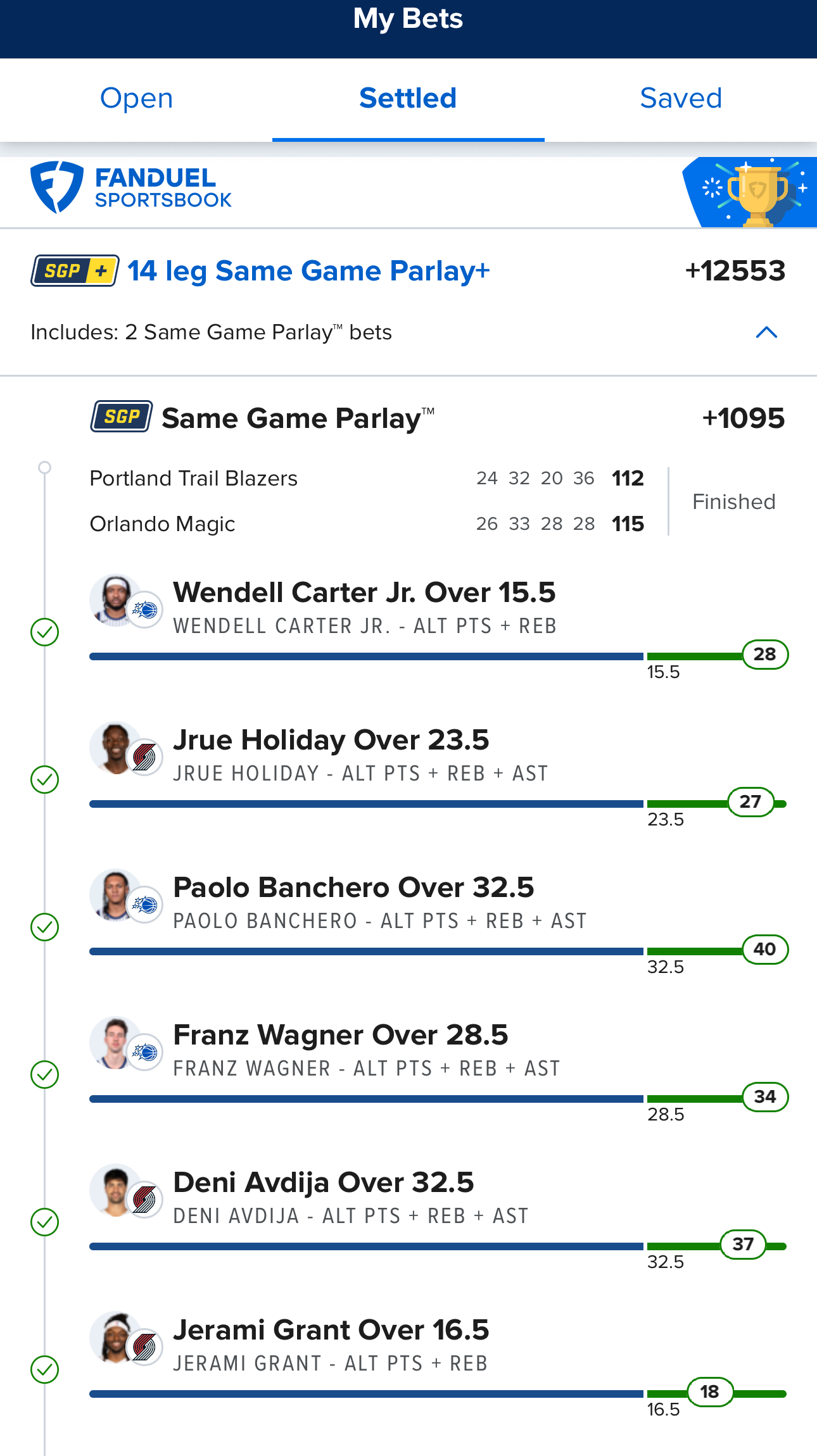Viewport: 817px width, 1456px height.
Task: Tap Franz Wagner player headshot
Action: (115, 1042)
